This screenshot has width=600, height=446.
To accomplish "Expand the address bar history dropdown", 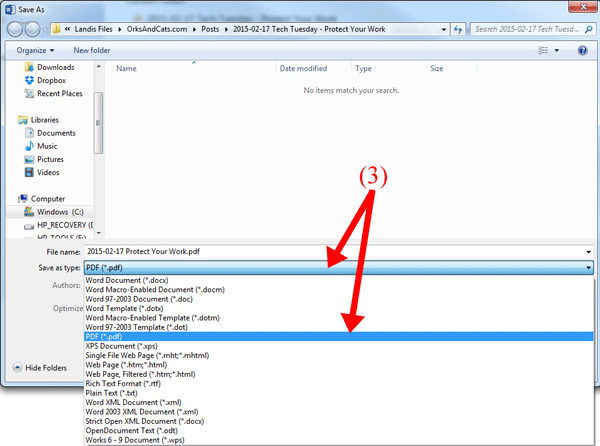I will coord(444,29).
